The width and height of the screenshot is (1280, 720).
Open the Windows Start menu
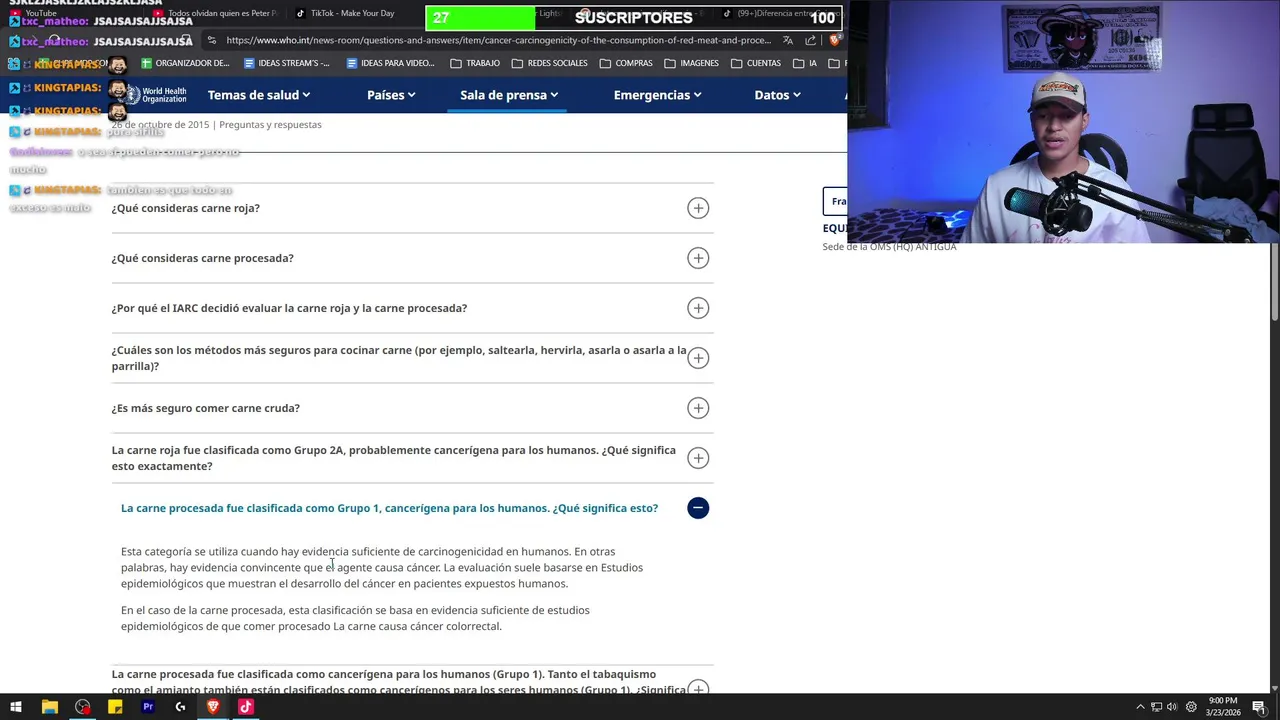coord(16,707)
